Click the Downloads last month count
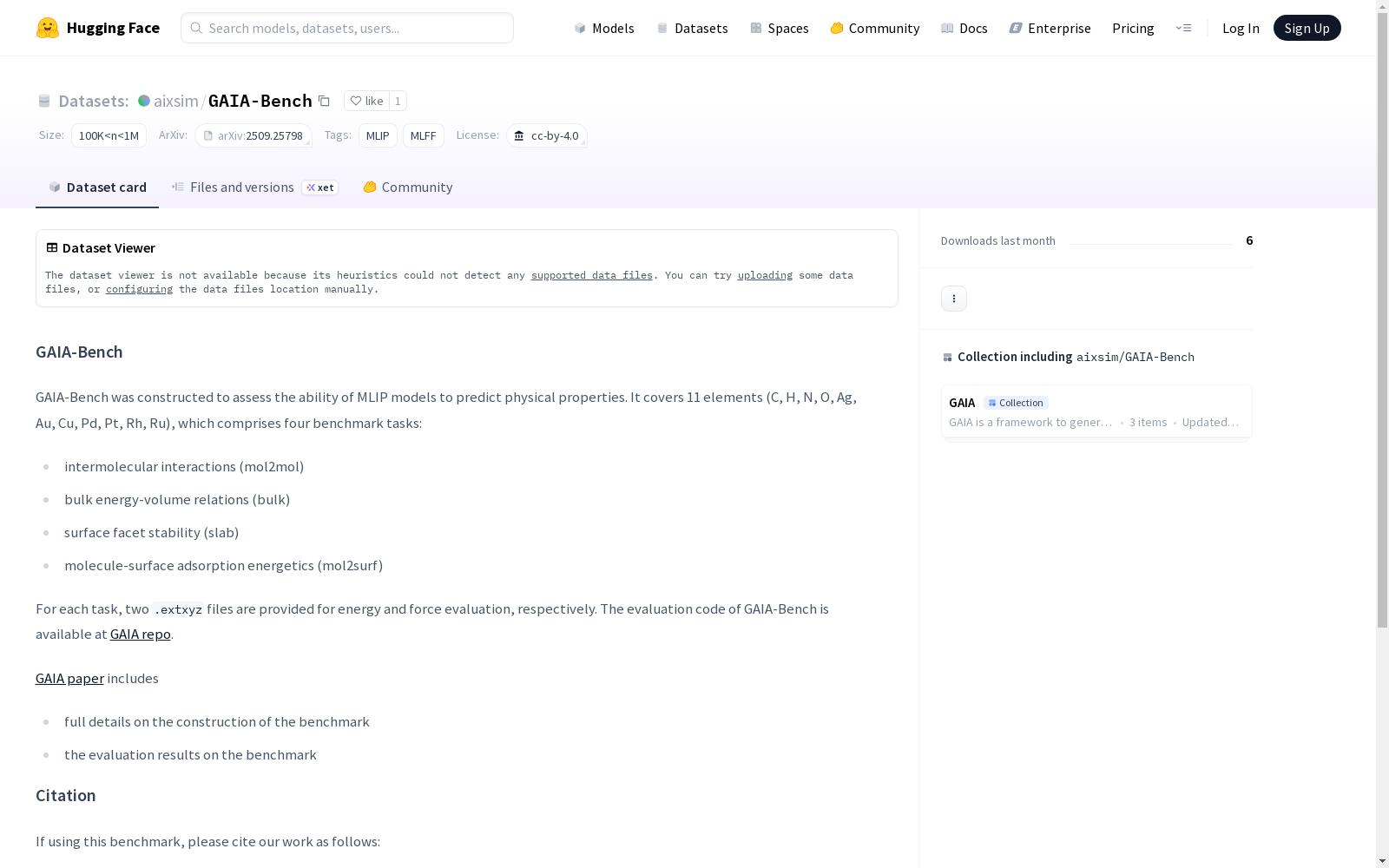Screen dimensions: 1389x868 point(1249,240)
